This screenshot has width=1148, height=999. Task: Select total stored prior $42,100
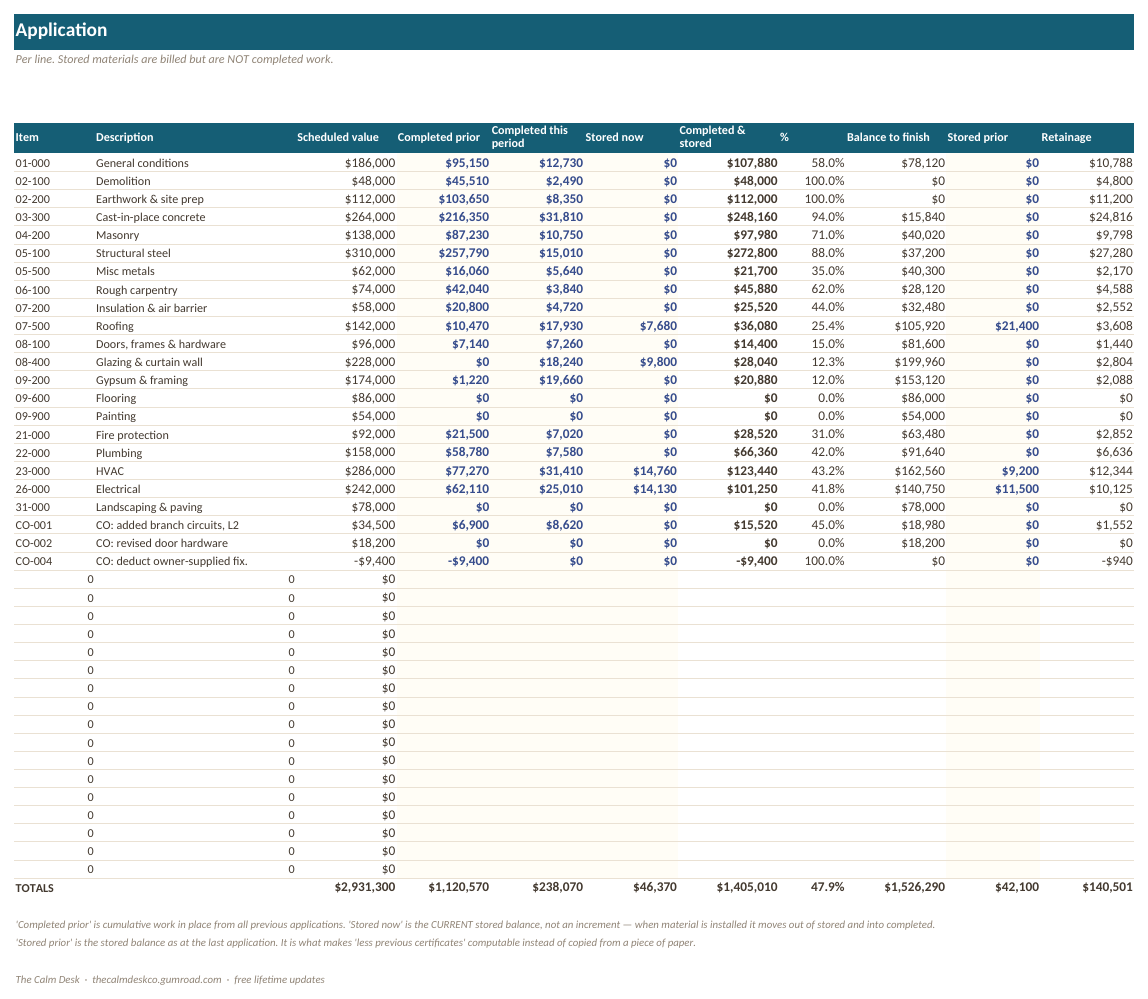(1016, 888)
